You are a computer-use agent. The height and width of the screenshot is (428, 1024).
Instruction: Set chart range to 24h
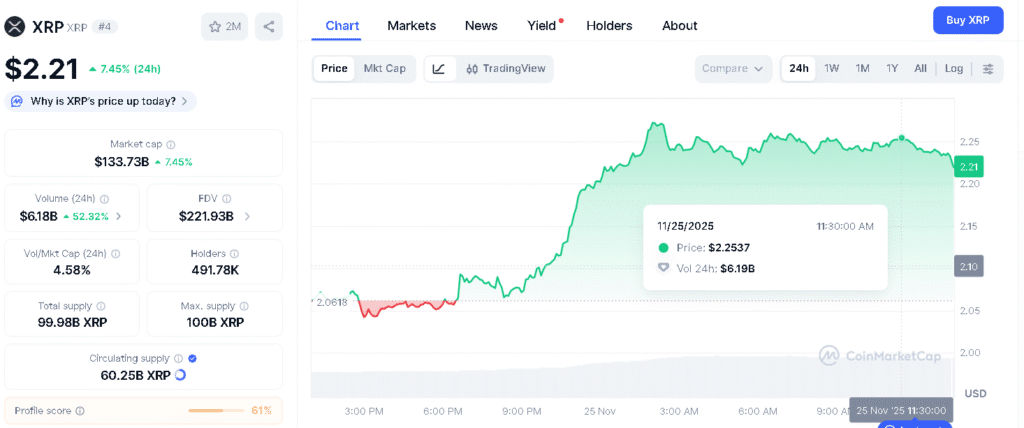click(x=799, y=69)
